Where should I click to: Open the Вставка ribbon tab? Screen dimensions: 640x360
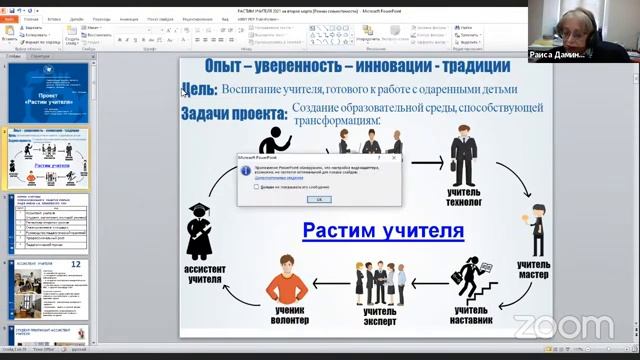point(54,19)
